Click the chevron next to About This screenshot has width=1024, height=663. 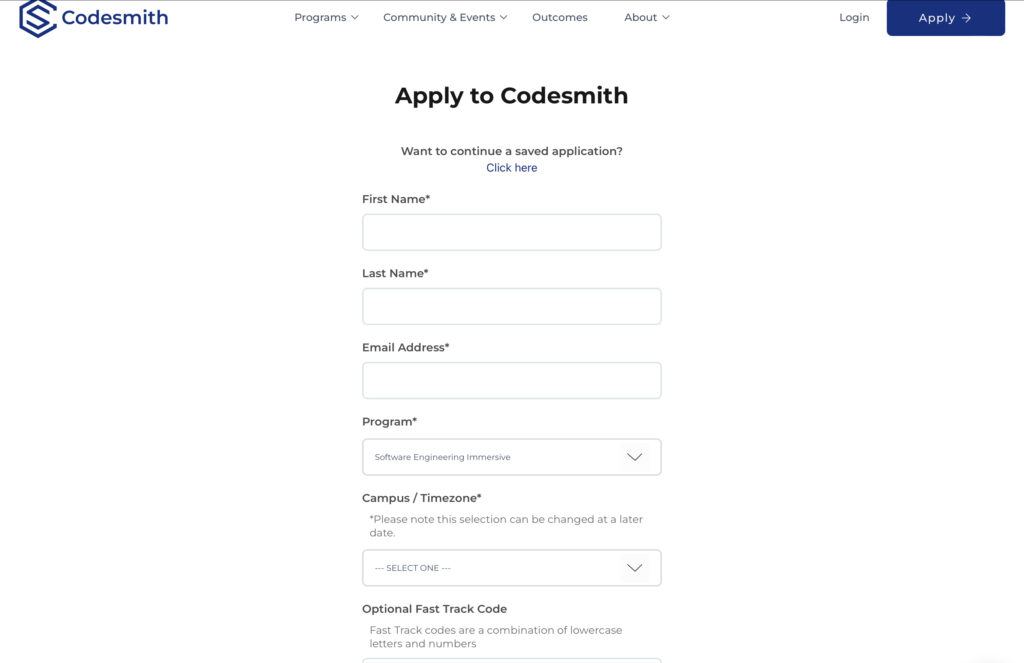(666, 18)
